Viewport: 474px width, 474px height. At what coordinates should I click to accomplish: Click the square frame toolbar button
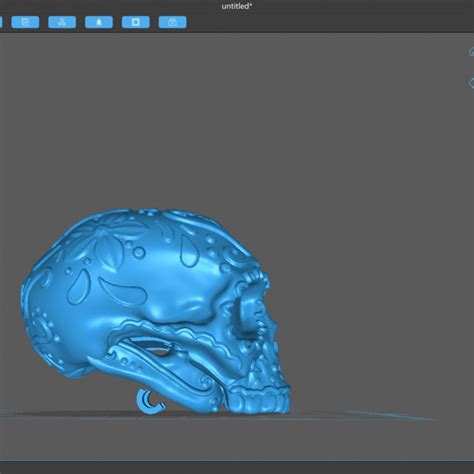[136, 22]
